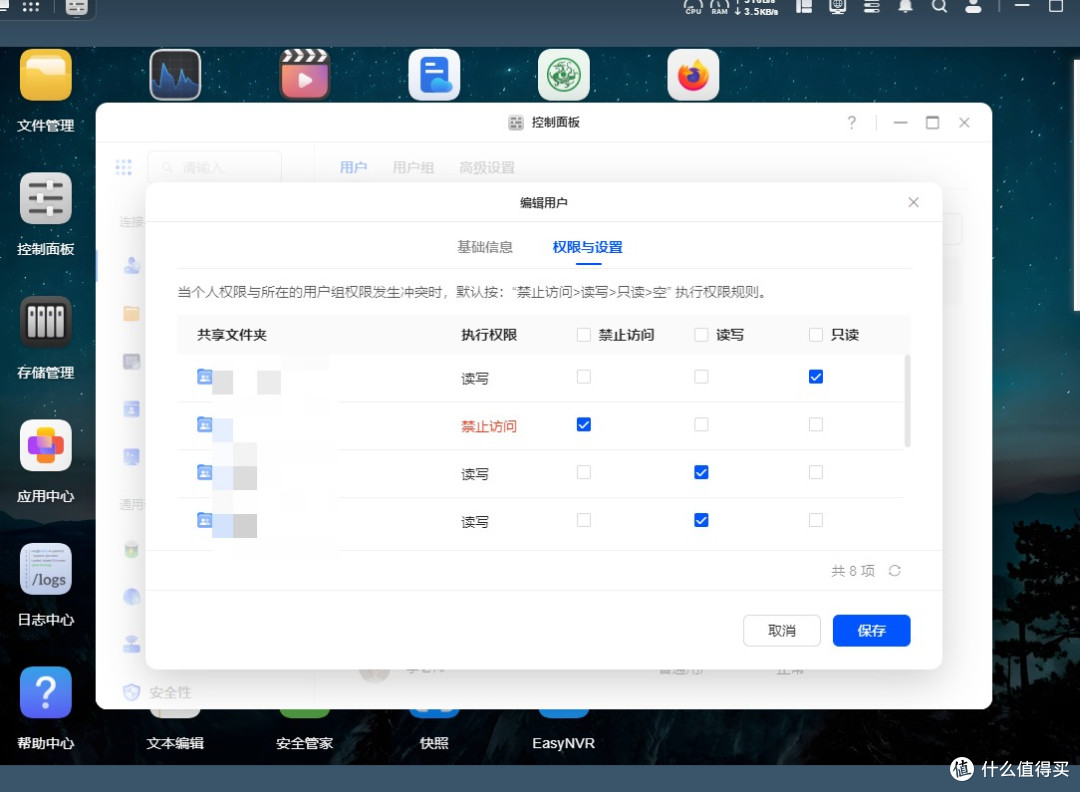Click the folder icon in the first row
The width and height of the screenshot is (1080, 792).
(x=205, y=377)
